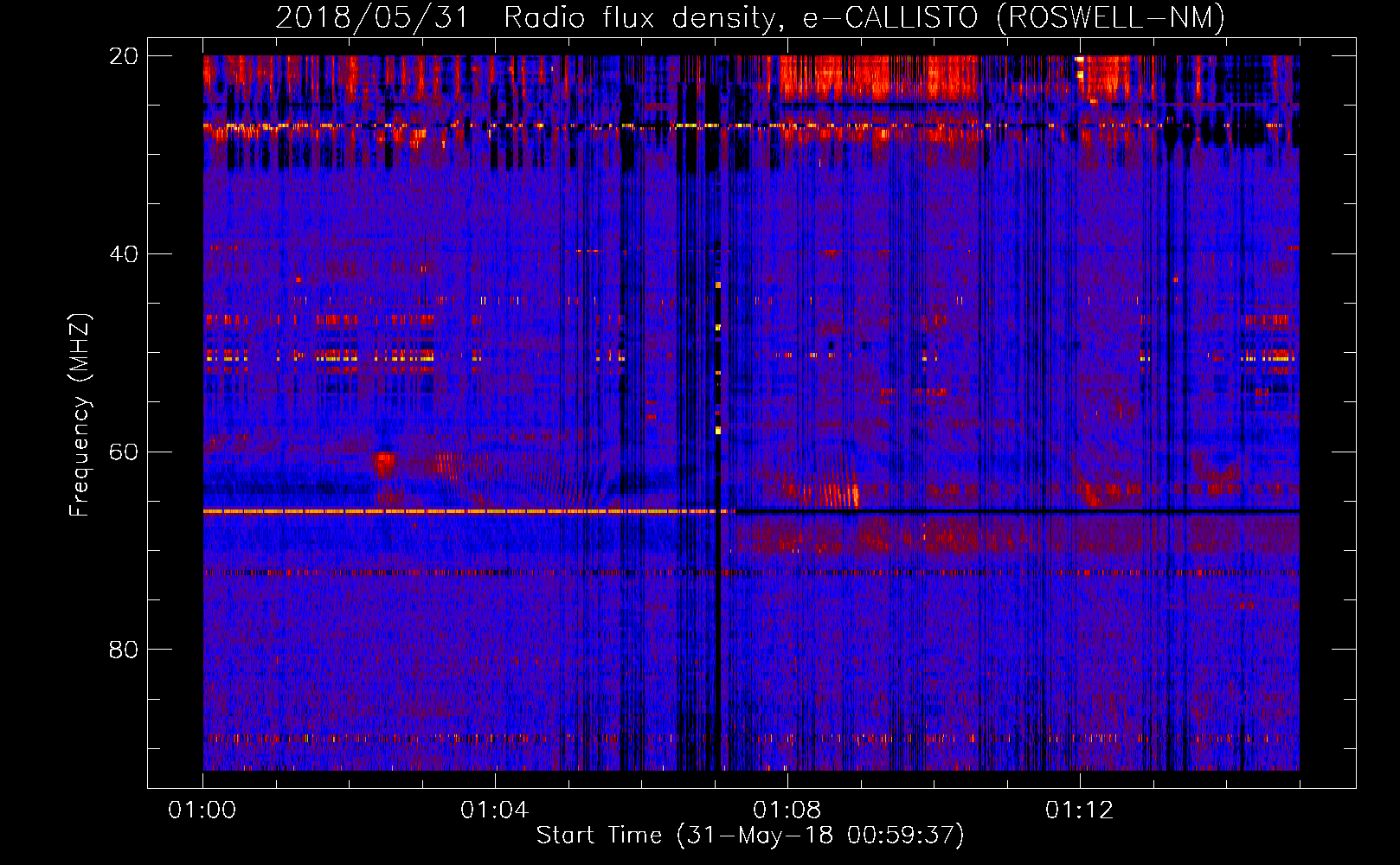The image size is (1400, 865).
Task: Click the 20 frequency tick label
Action: point(124,56)
